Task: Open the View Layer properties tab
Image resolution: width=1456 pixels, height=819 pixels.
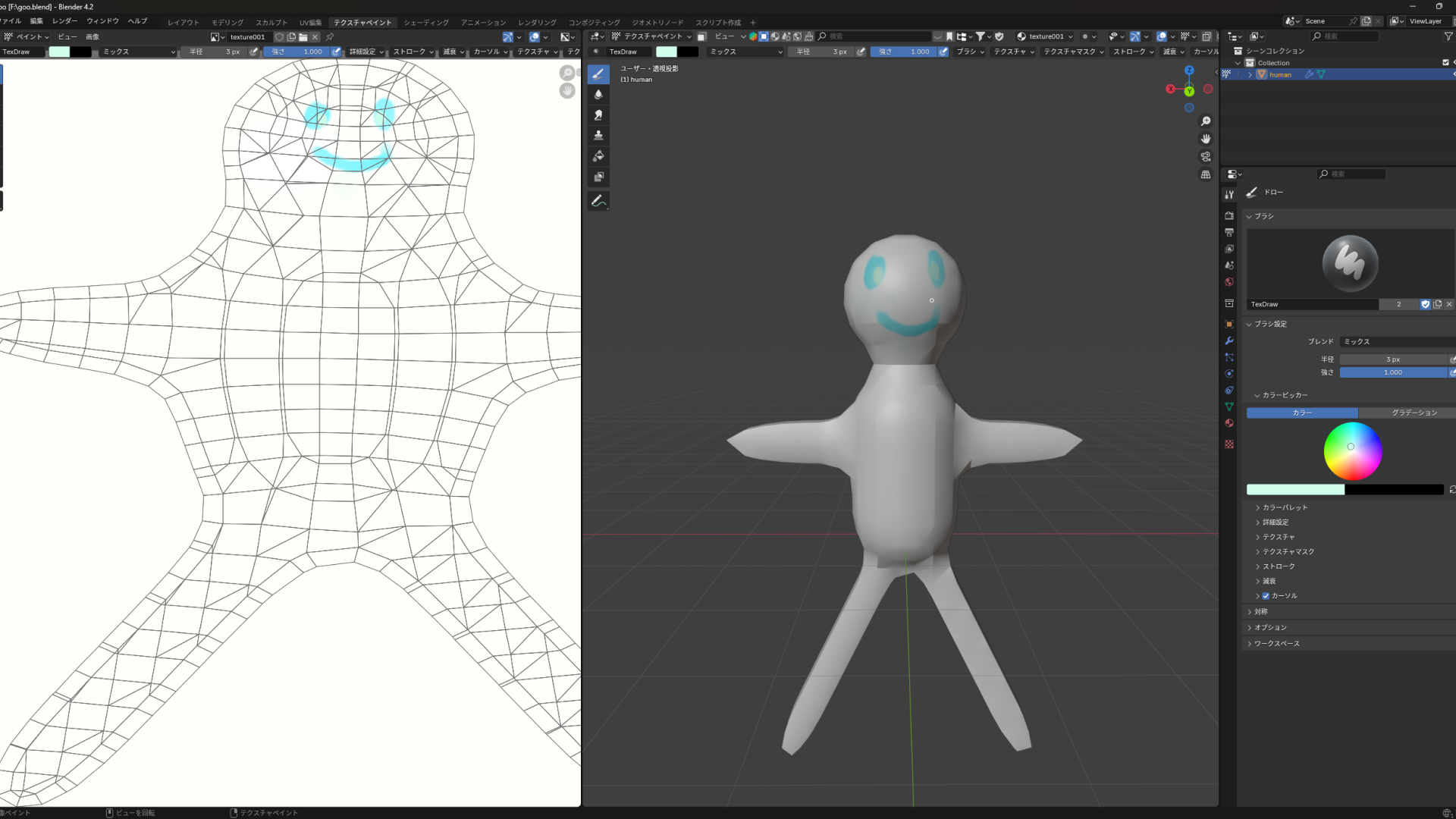Action: click(1229, 249)
